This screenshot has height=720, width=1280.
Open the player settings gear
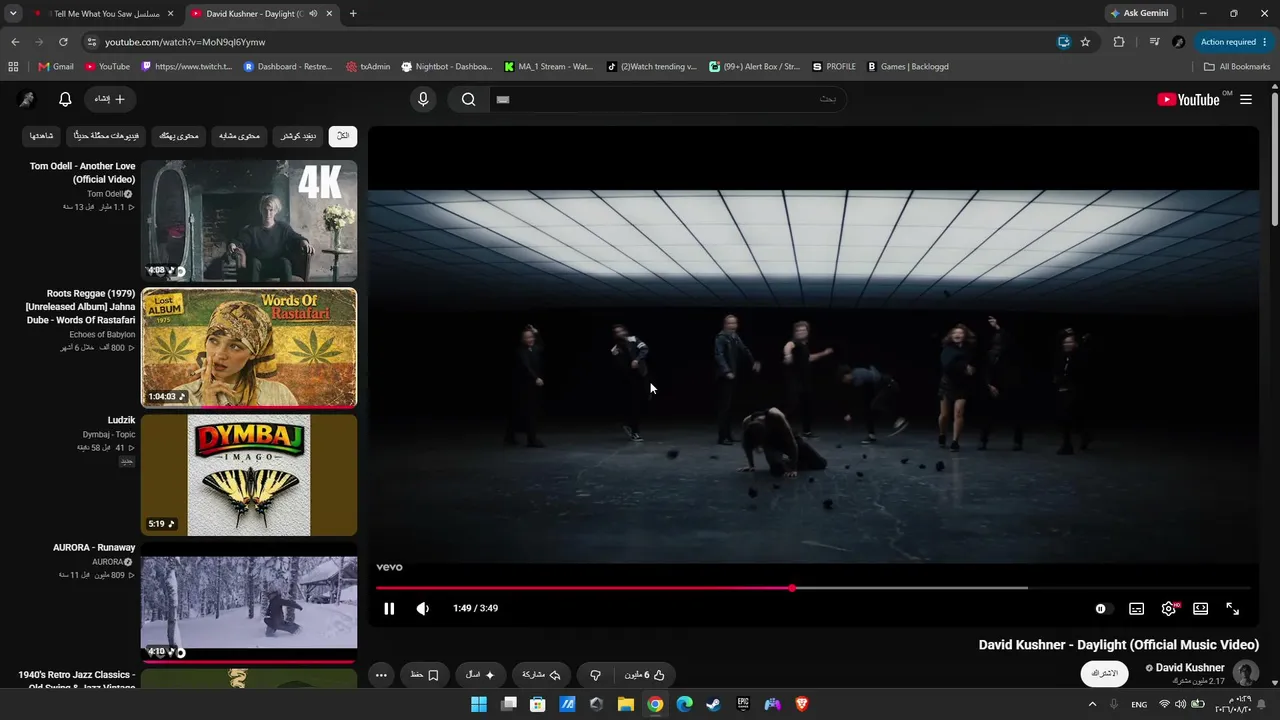click(1169, 608)
